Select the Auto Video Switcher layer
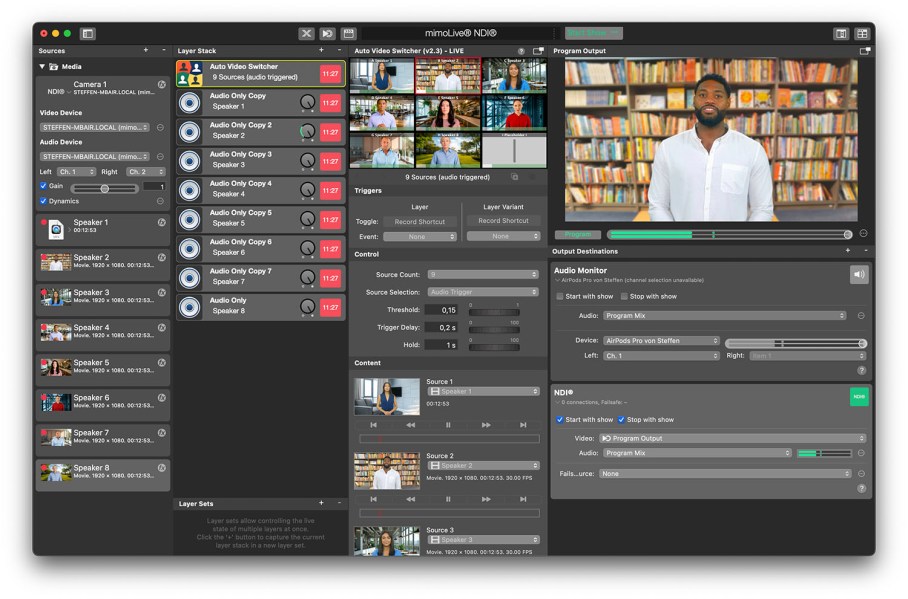The image size is (908, 599). 261,74
